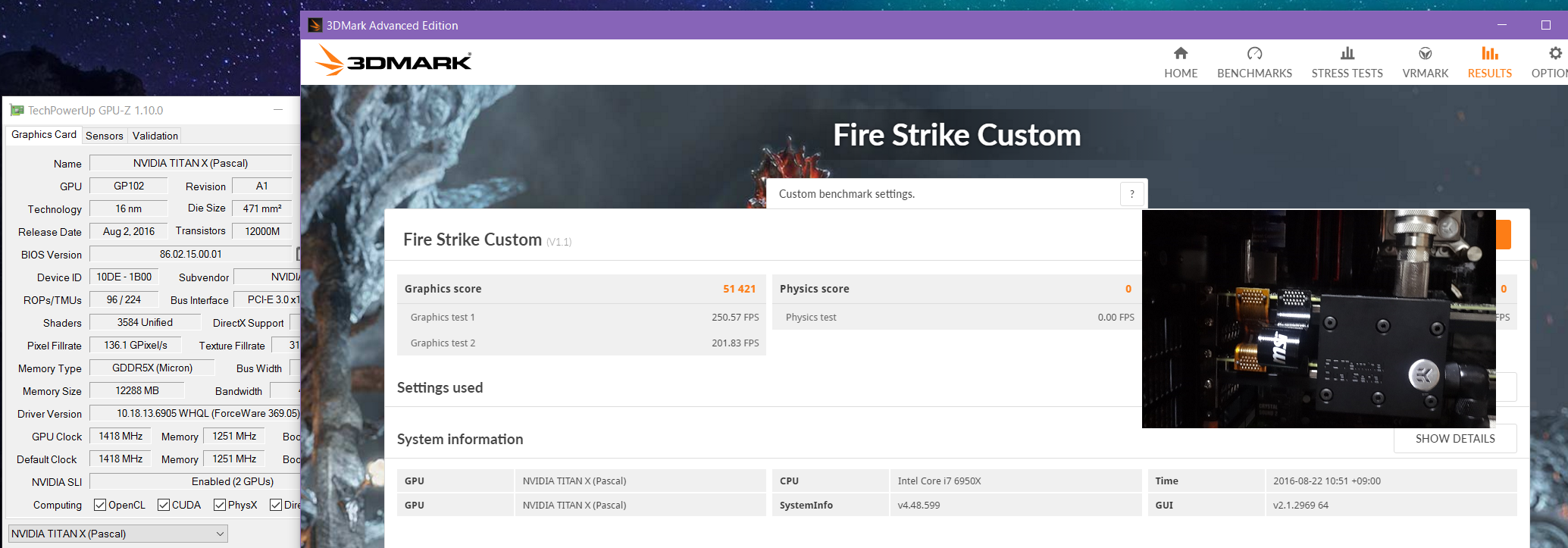Click the Physics test result 0.00 FPS

click(x=1116, y=317)
